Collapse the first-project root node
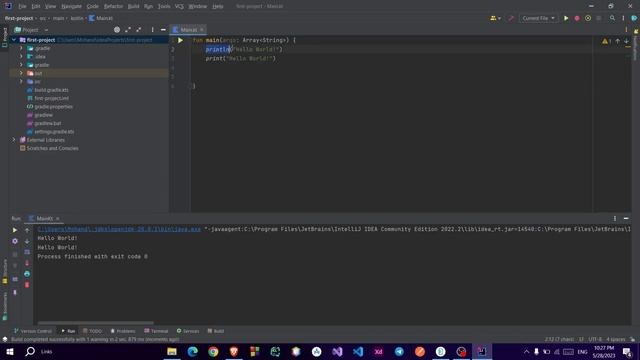The height and width of the screenshot is (360, 640). click(14, 40)
